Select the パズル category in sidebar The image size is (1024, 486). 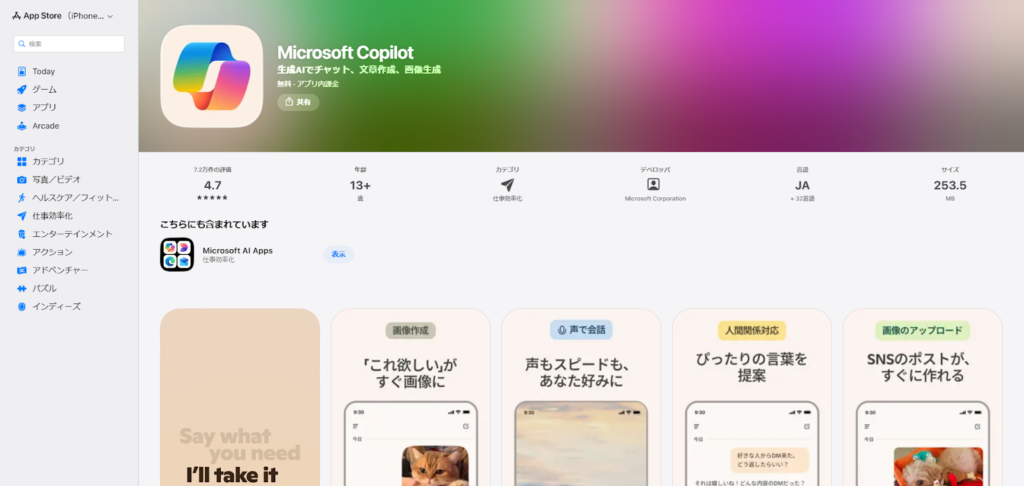tap(44, 288)
